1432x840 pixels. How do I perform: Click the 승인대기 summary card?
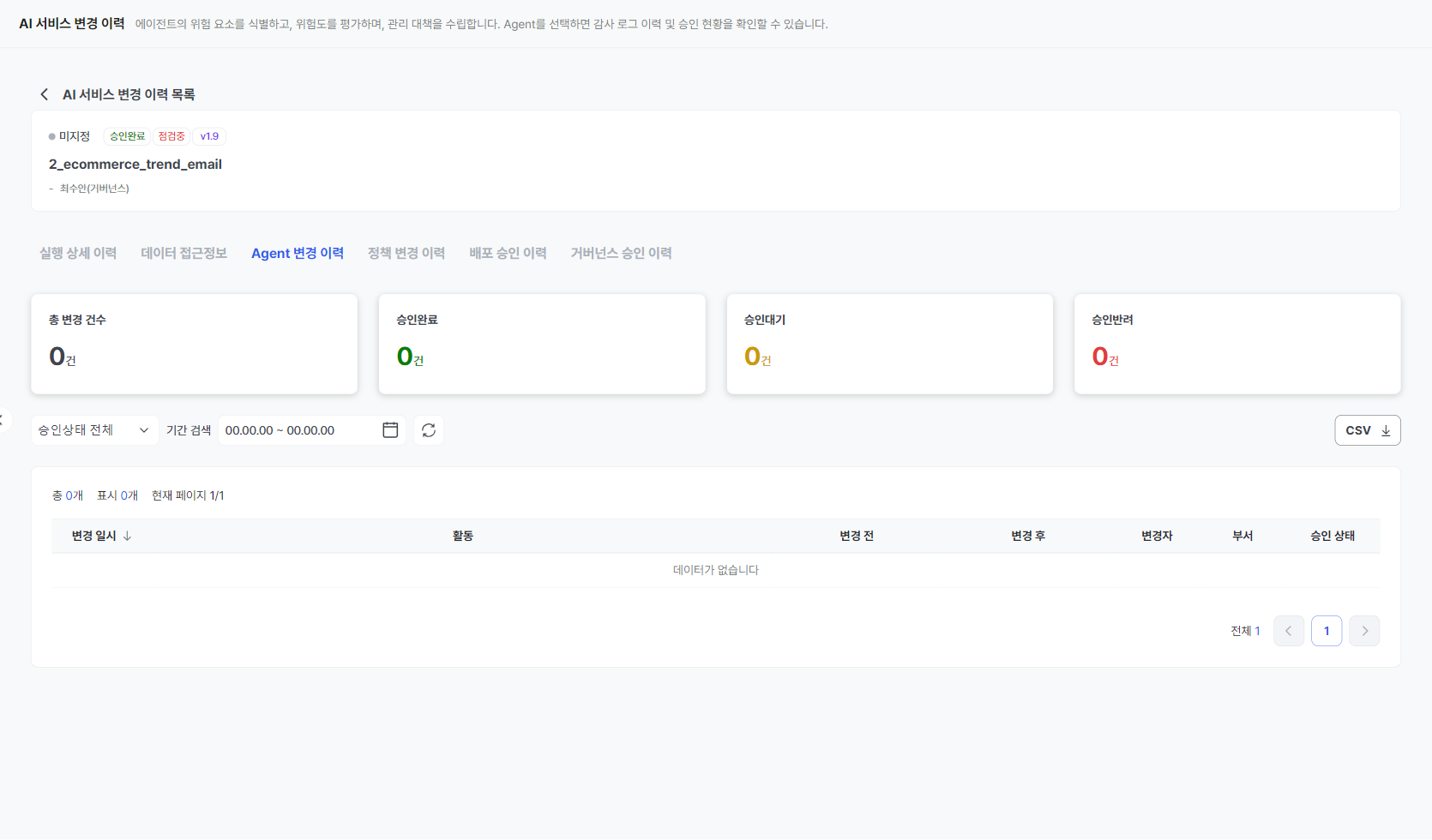click(890, 344)
